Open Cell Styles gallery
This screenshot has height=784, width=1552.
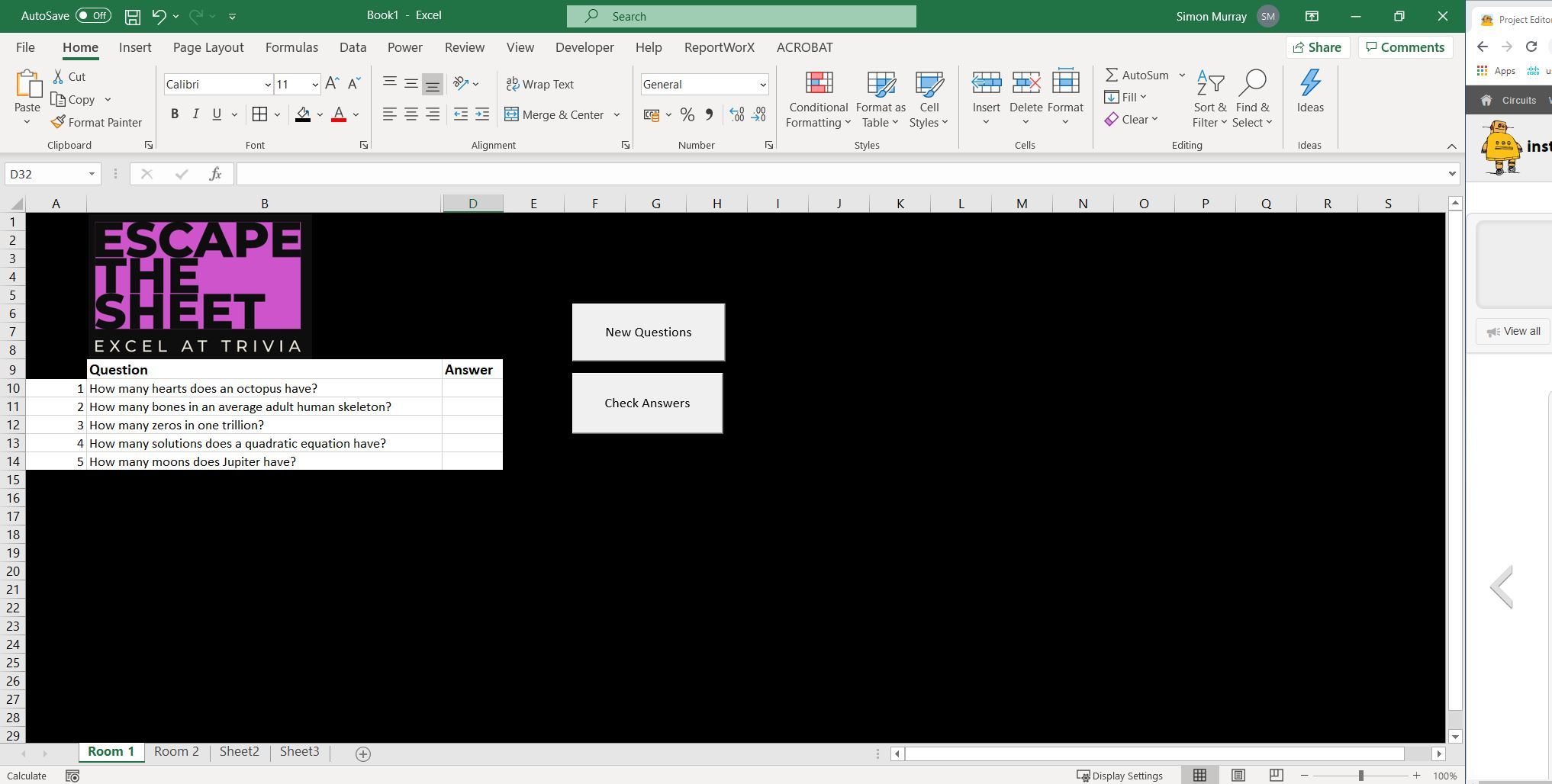click(x=929, y=100)
